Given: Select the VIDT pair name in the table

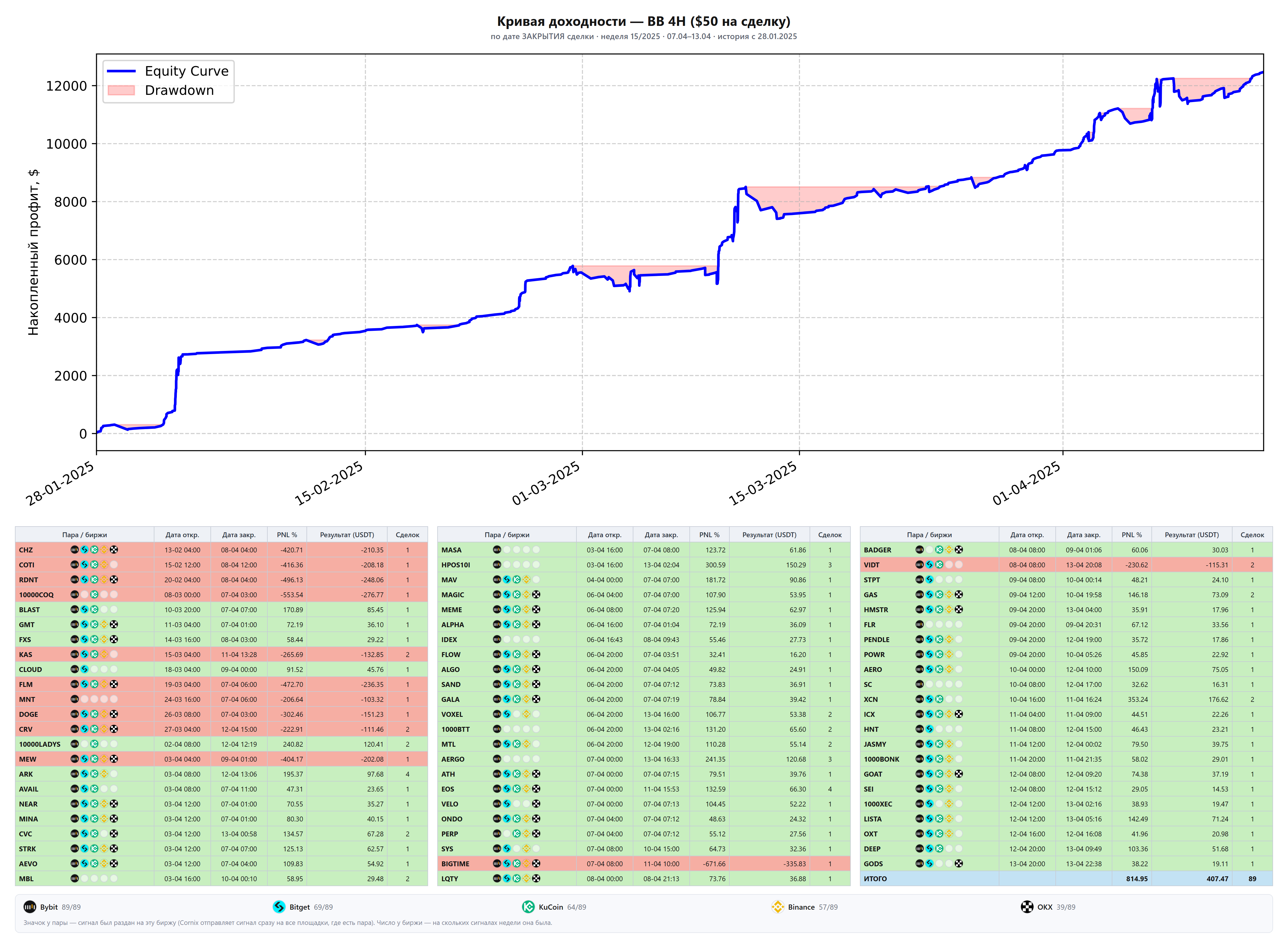Looking at the screenshot, I should tap(871, 565).
